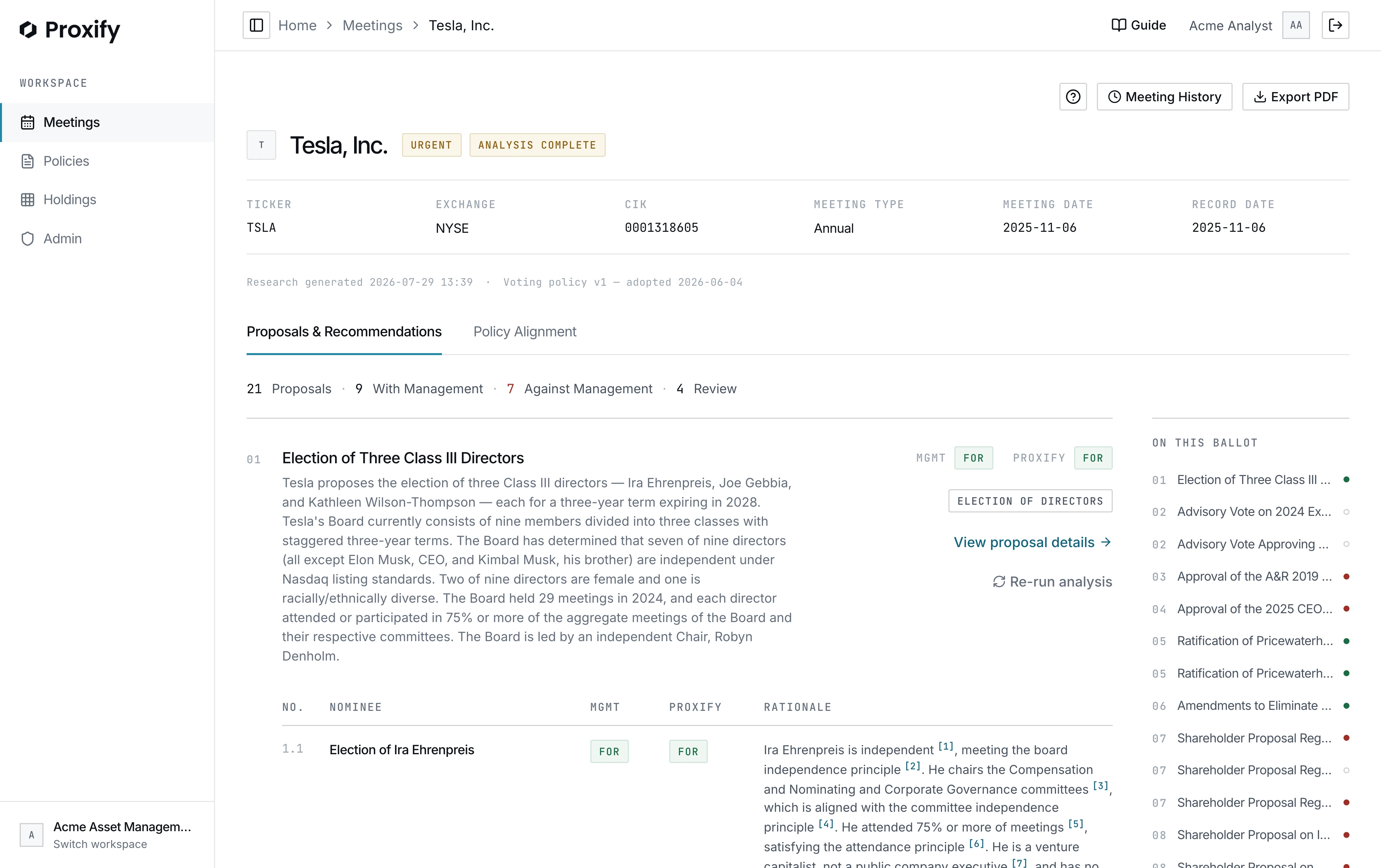
Task: Go to Home breadcrumb
Action: (x=297, y=25)
